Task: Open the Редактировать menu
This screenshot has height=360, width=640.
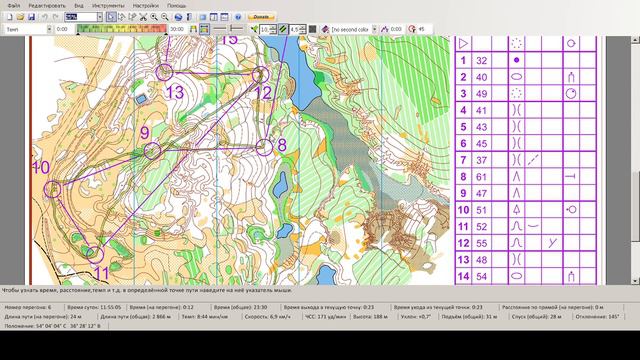Action: 47,6
